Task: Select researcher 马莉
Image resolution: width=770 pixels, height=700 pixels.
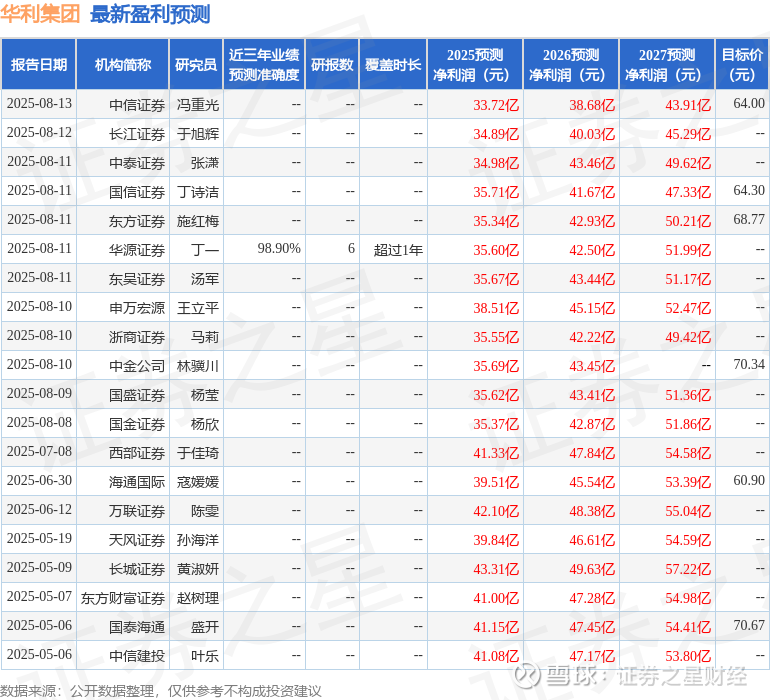Action: click(x=205, y=336)
